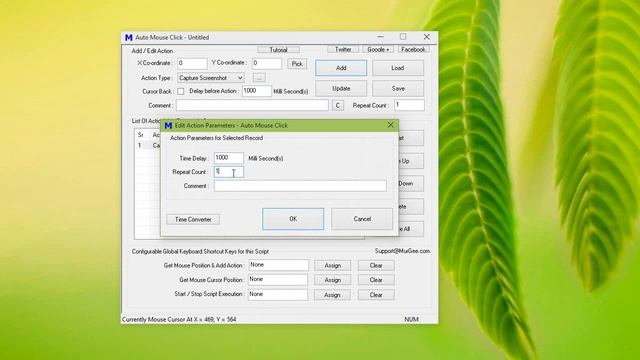Click the Comment field in dialog

300,186
